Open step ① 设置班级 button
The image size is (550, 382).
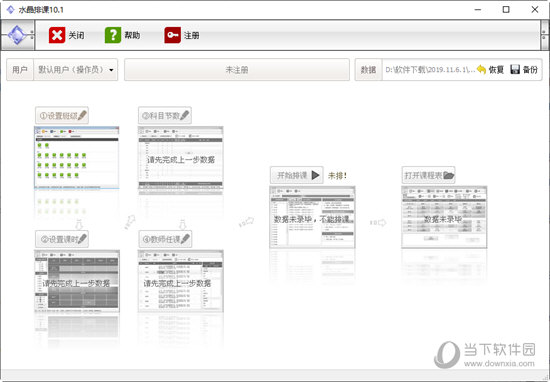[62, 115]
